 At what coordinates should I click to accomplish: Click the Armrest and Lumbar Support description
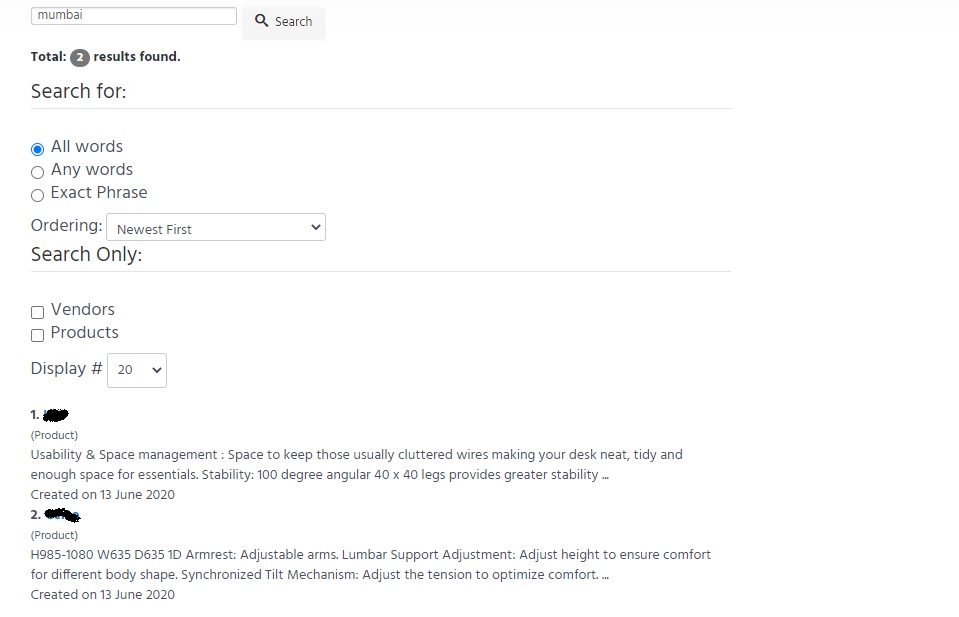(370, 564)
